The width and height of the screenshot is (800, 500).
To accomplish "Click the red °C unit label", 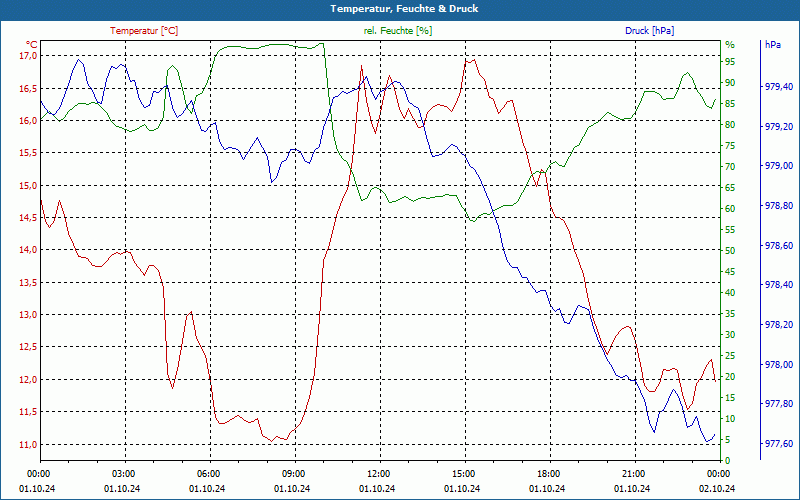I will [x=32, y=44].
